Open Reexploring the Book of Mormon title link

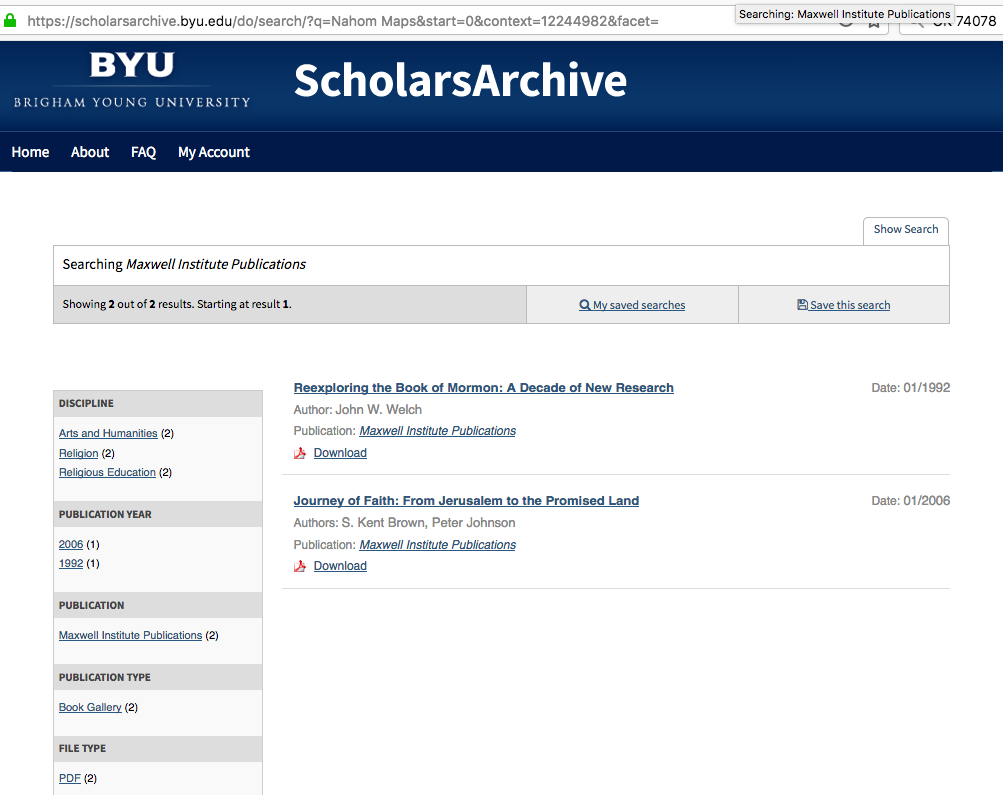(x=483, y=388)
